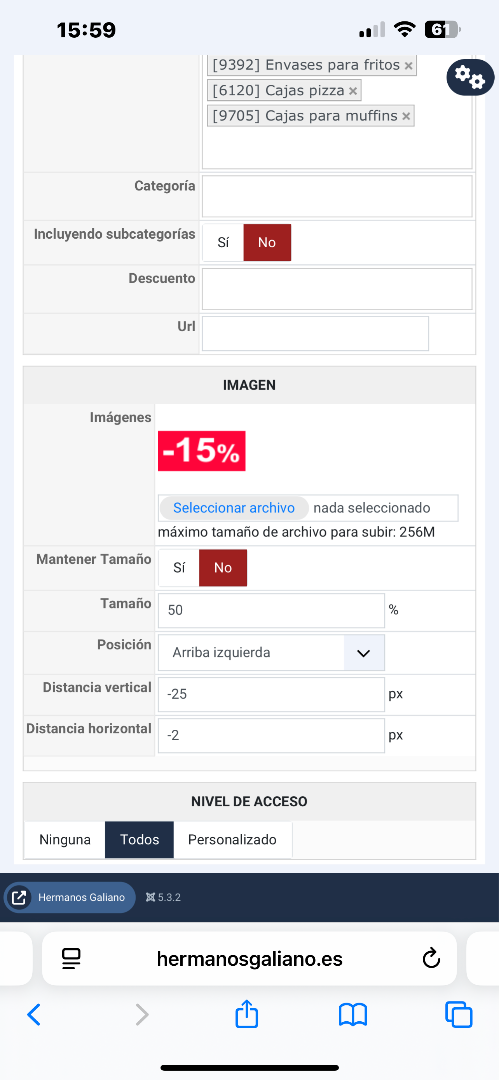Tap Safari's back arrow
This screenshot has height=1080, width=499.
point(34,1014)
